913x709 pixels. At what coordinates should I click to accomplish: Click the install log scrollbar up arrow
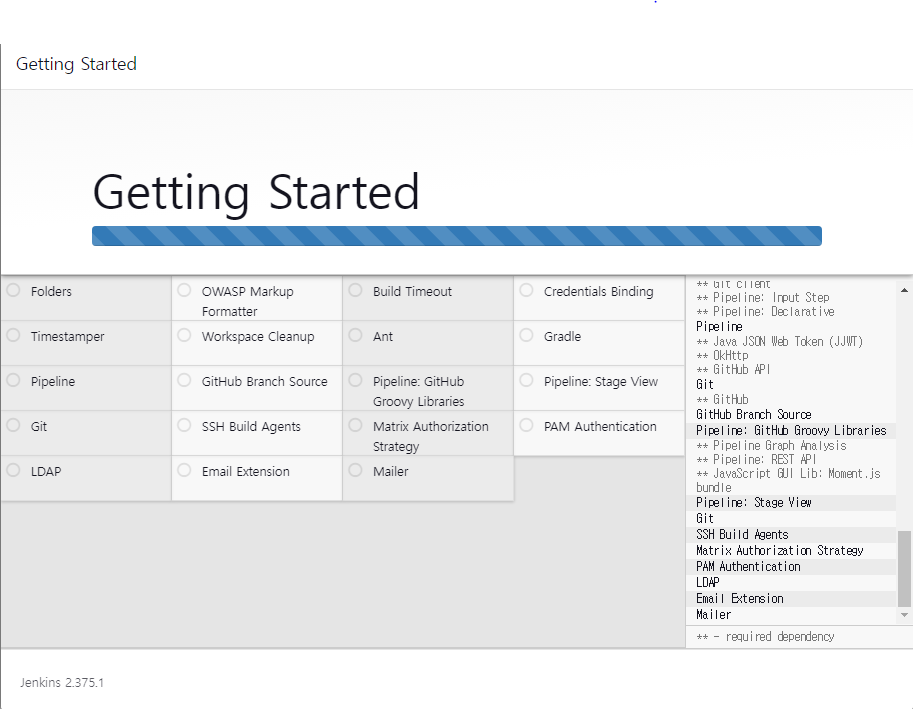904,289
